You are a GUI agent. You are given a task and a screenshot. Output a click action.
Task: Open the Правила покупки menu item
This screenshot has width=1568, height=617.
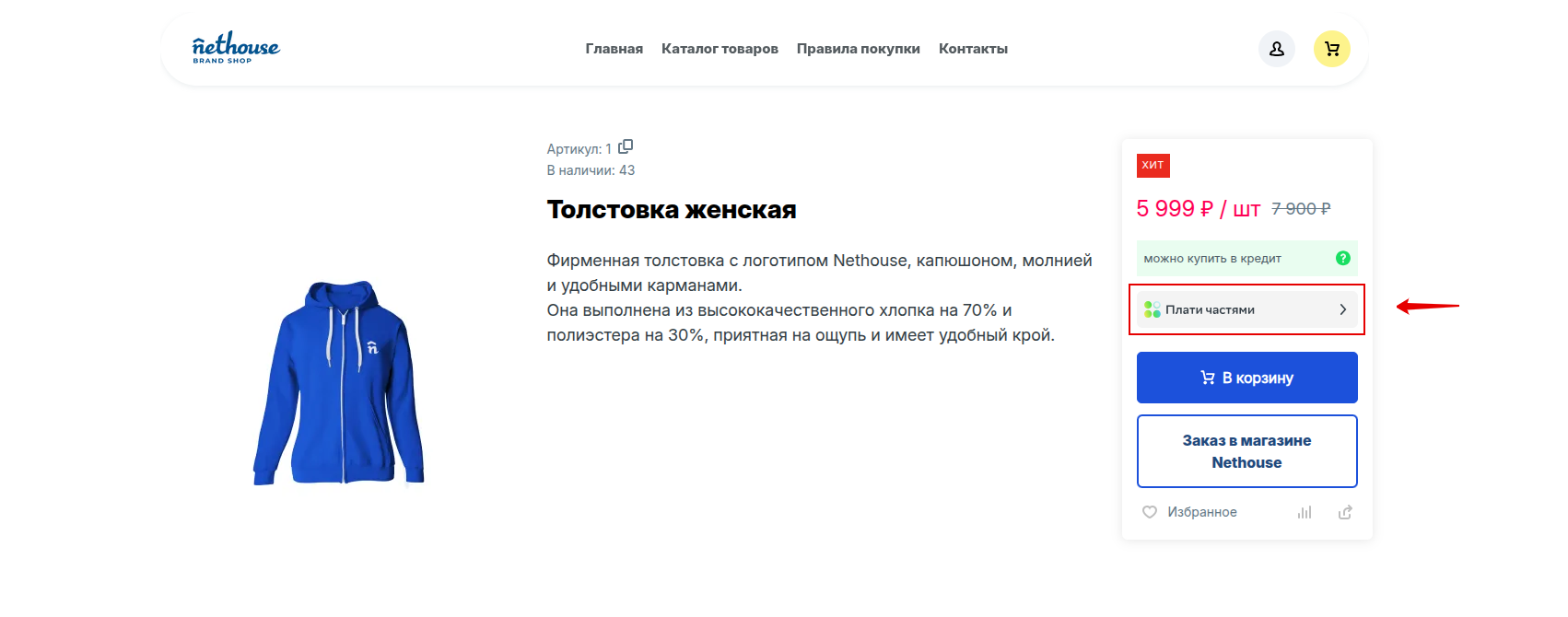tap(859, 49)
